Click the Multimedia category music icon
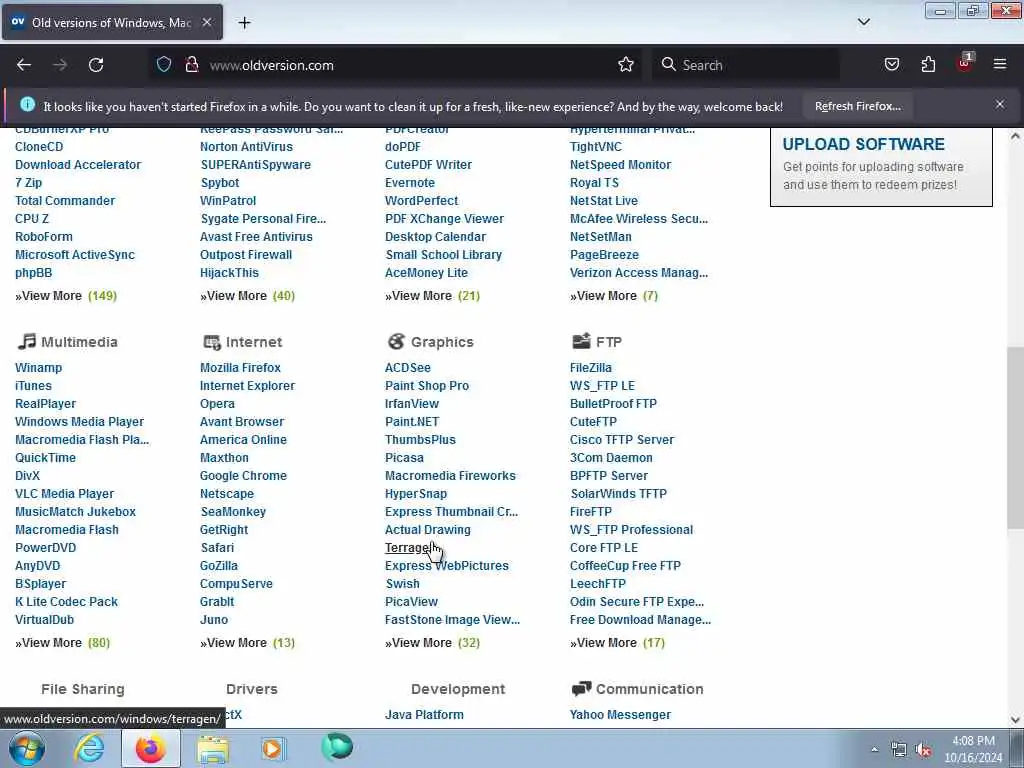Screen dimensions: 1024x768 click(26, 341)
